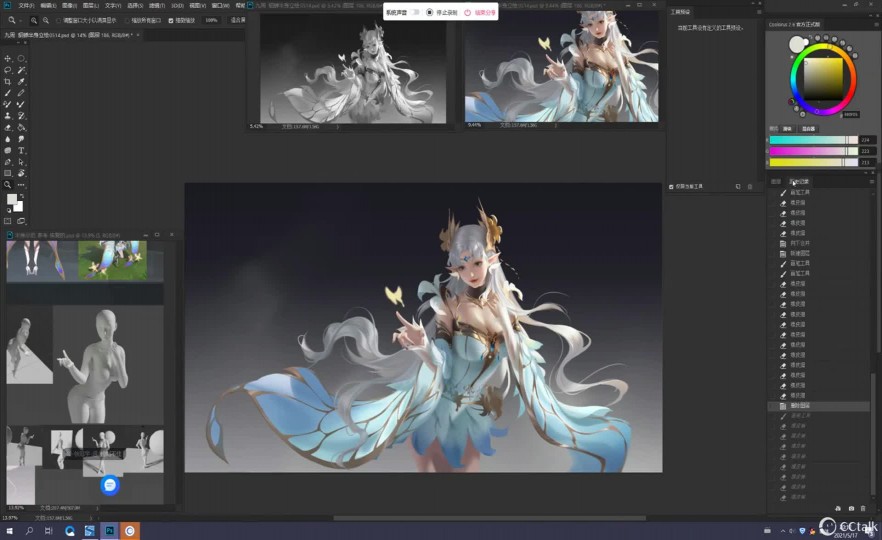Select the Eyedropper tool
The height and width of the screenshot is (540, 882).
(21, 82)
